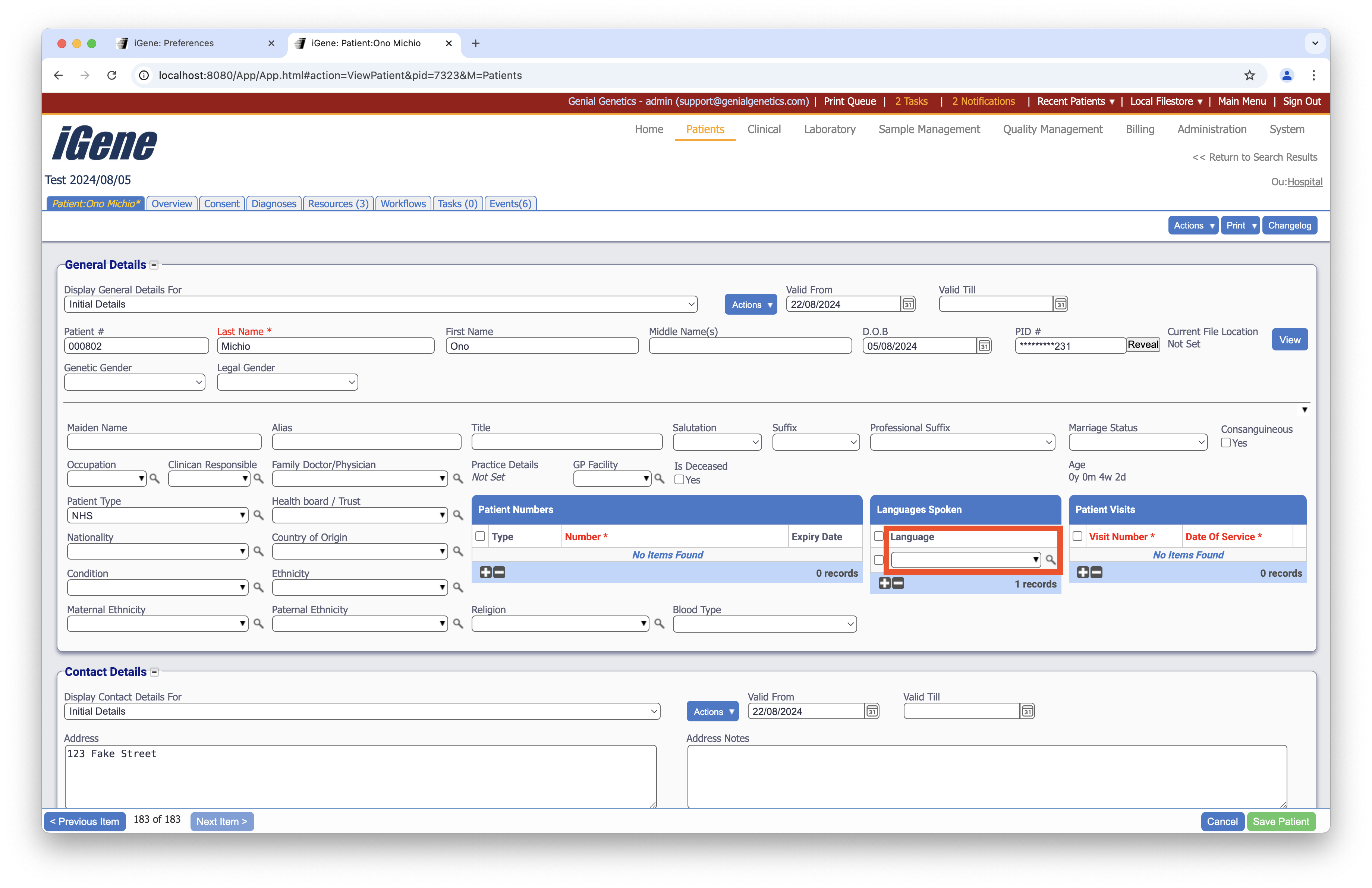Click the Maiden Name input field

(164, 442)
